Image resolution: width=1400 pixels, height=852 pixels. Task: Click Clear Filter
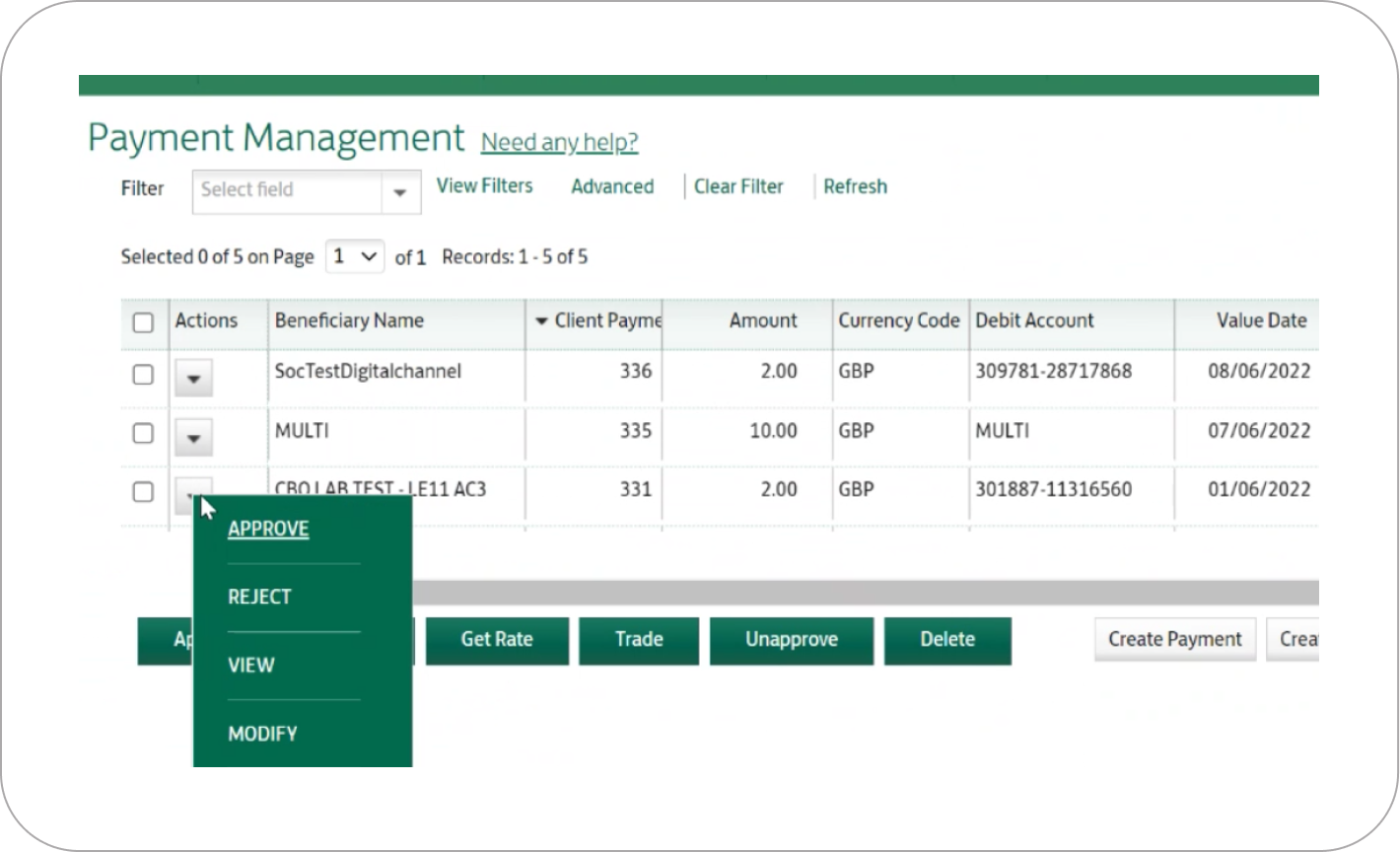738,186
